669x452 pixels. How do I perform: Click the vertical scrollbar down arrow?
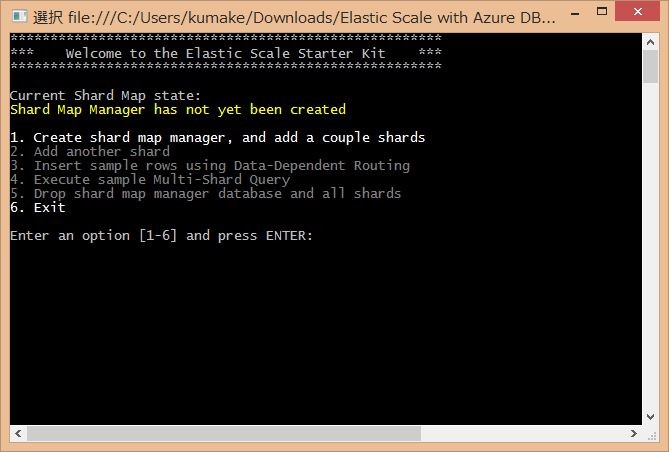pyautogui.click(x=650, y=417)
